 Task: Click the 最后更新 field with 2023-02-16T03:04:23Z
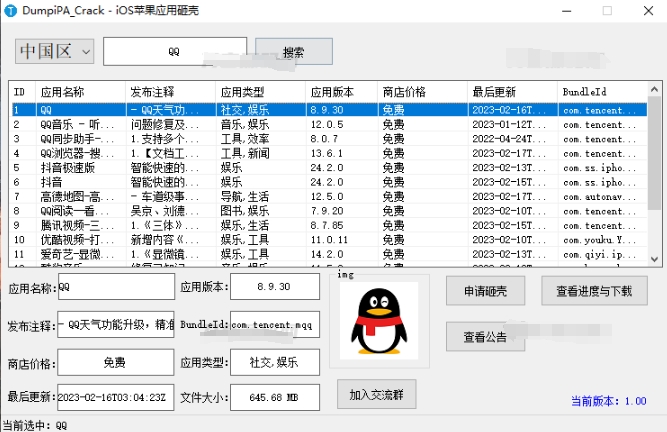(x=116, y=398)
